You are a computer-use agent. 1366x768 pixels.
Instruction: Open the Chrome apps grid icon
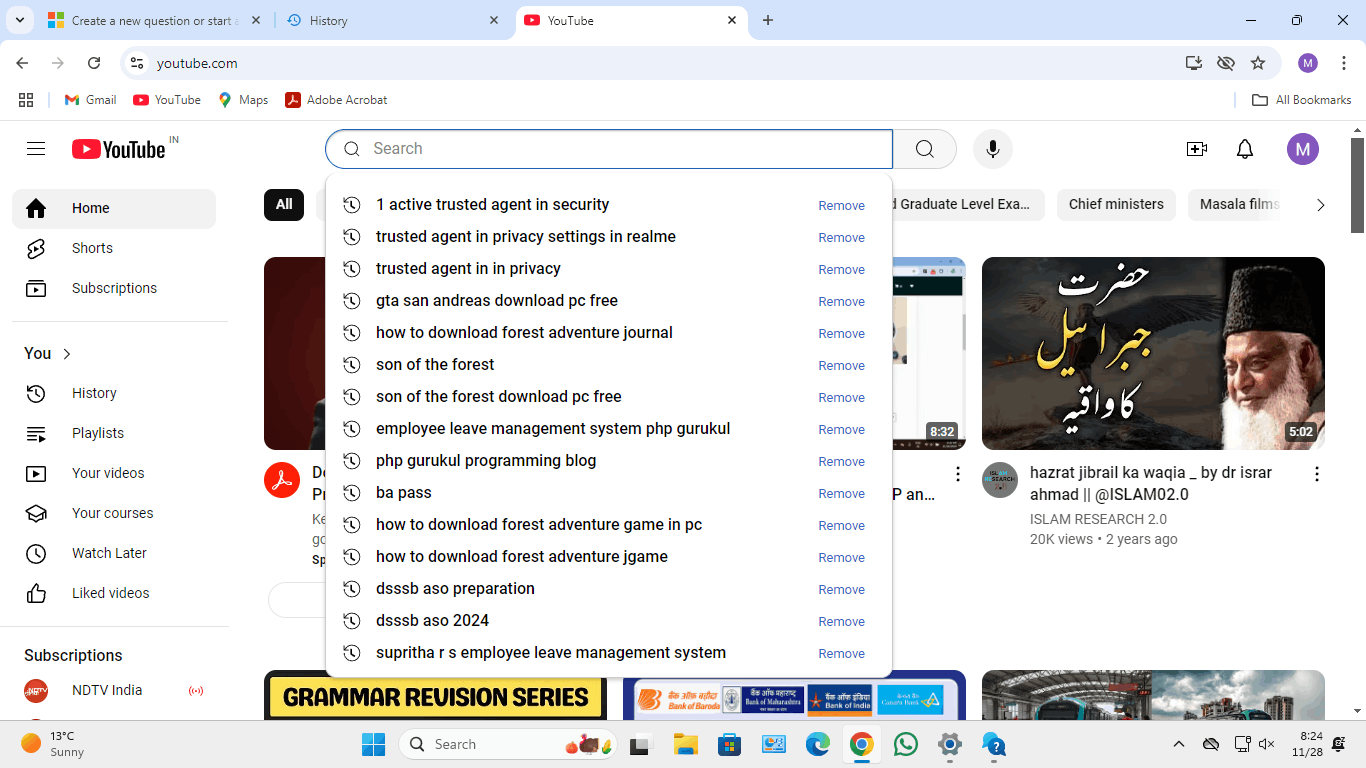coord(26,100)
